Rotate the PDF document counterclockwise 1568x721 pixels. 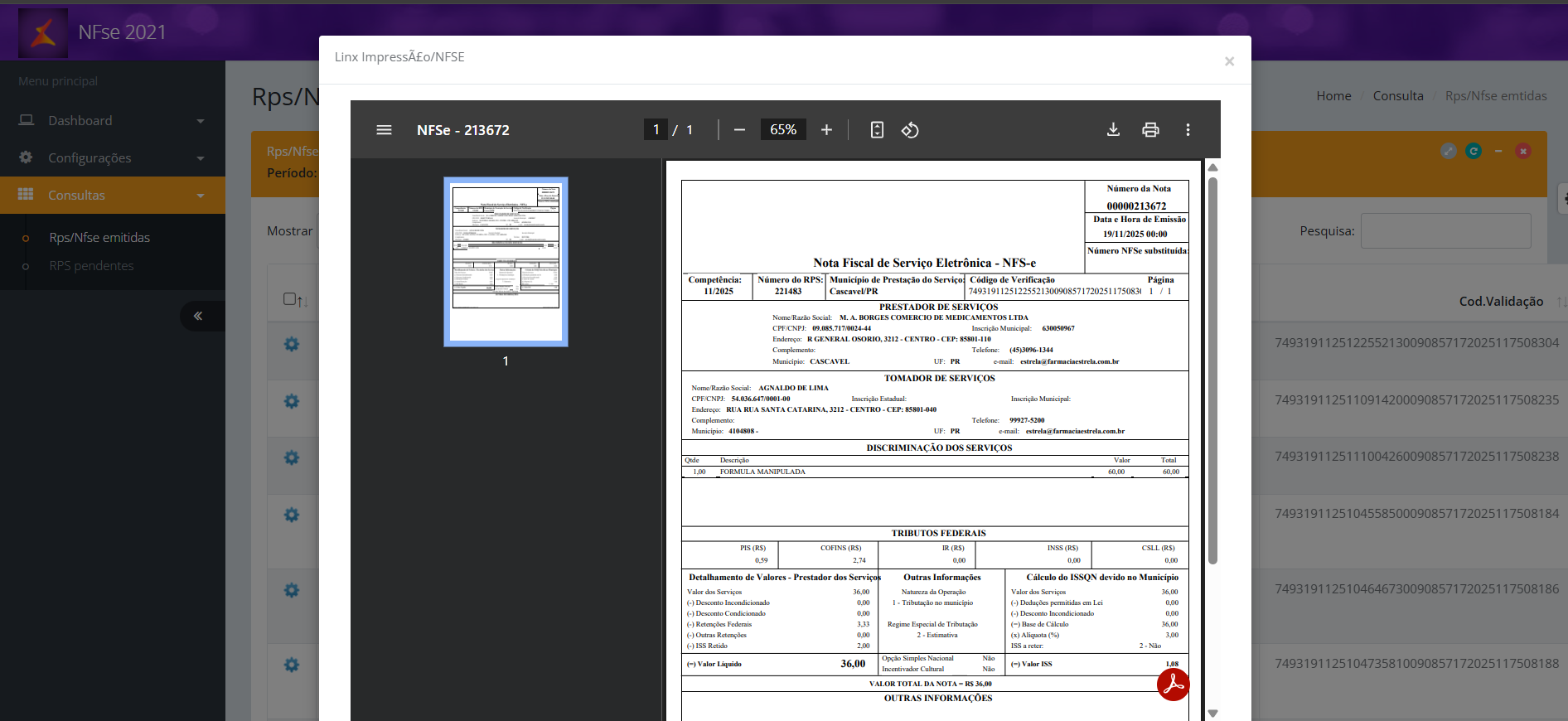click(x=910, y=130)
